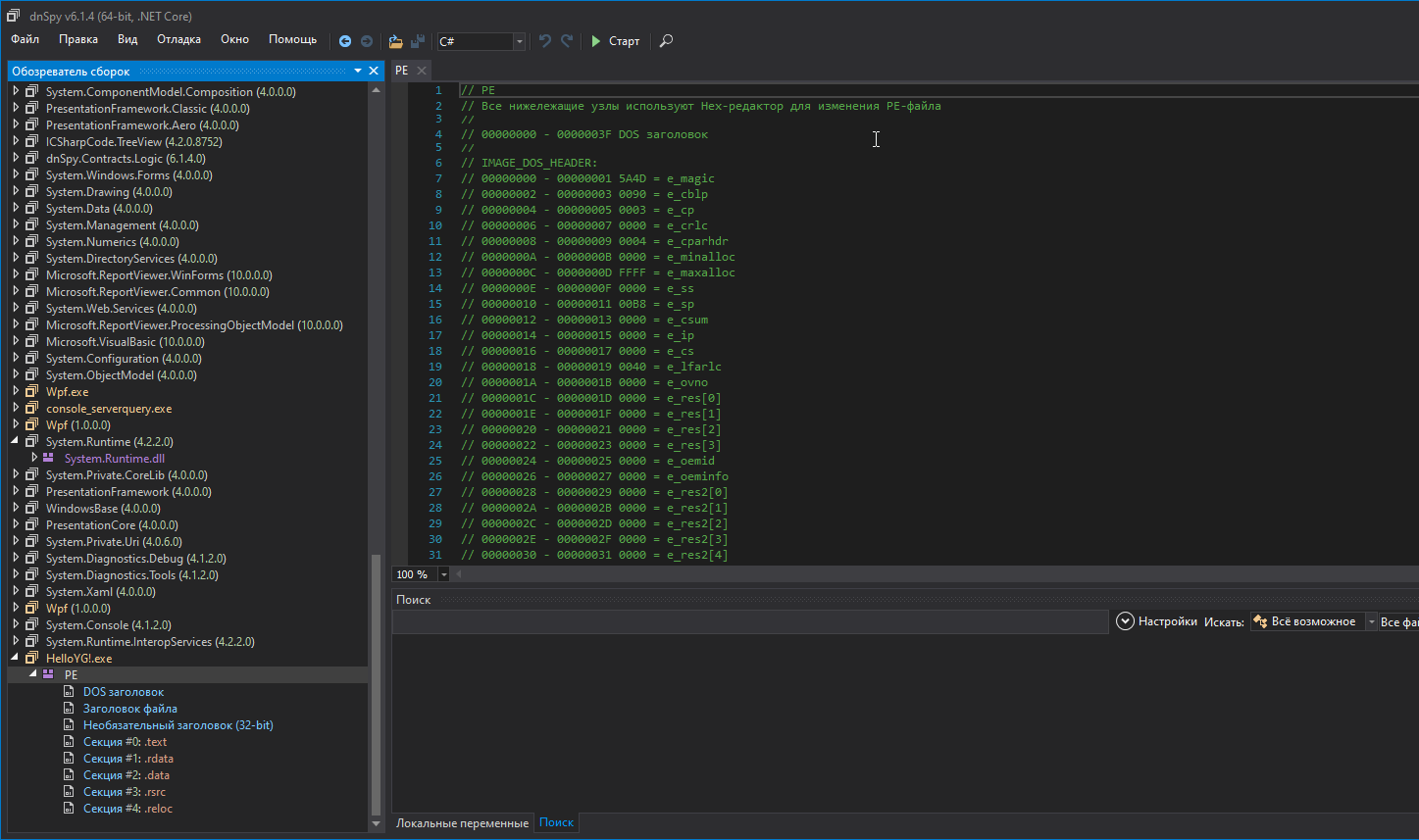This screenshot has width=1419, height=840.
Task: Open search with the magnifier toolbar icon
Action: point(666,41)
